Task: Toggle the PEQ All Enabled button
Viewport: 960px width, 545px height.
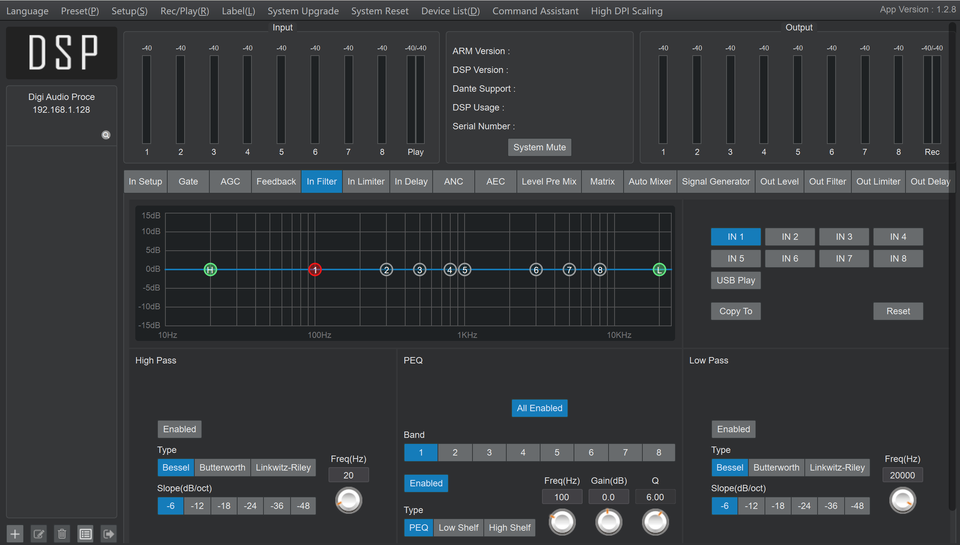Action: [540, 408]
